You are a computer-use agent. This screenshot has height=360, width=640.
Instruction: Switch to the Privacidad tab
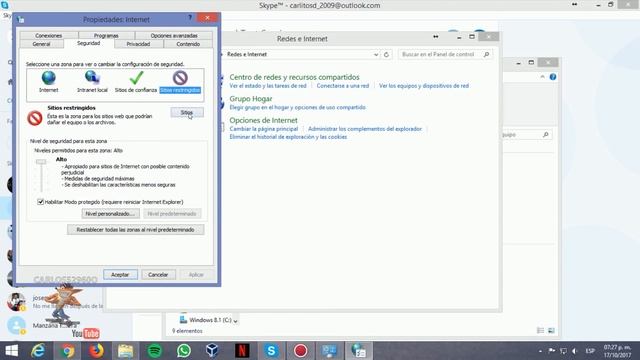pyautogui.click(x=138, y=44)
